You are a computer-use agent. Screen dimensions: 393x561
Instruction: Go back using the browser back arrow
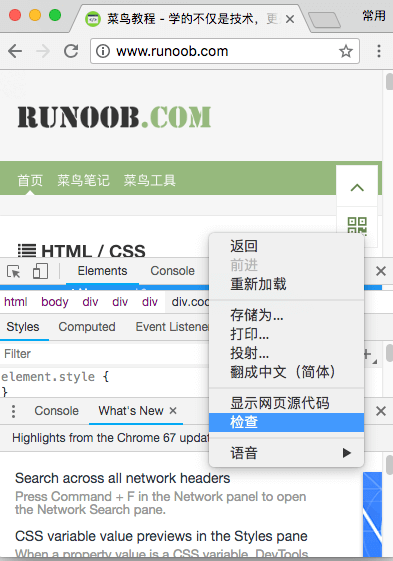(15, 51)
